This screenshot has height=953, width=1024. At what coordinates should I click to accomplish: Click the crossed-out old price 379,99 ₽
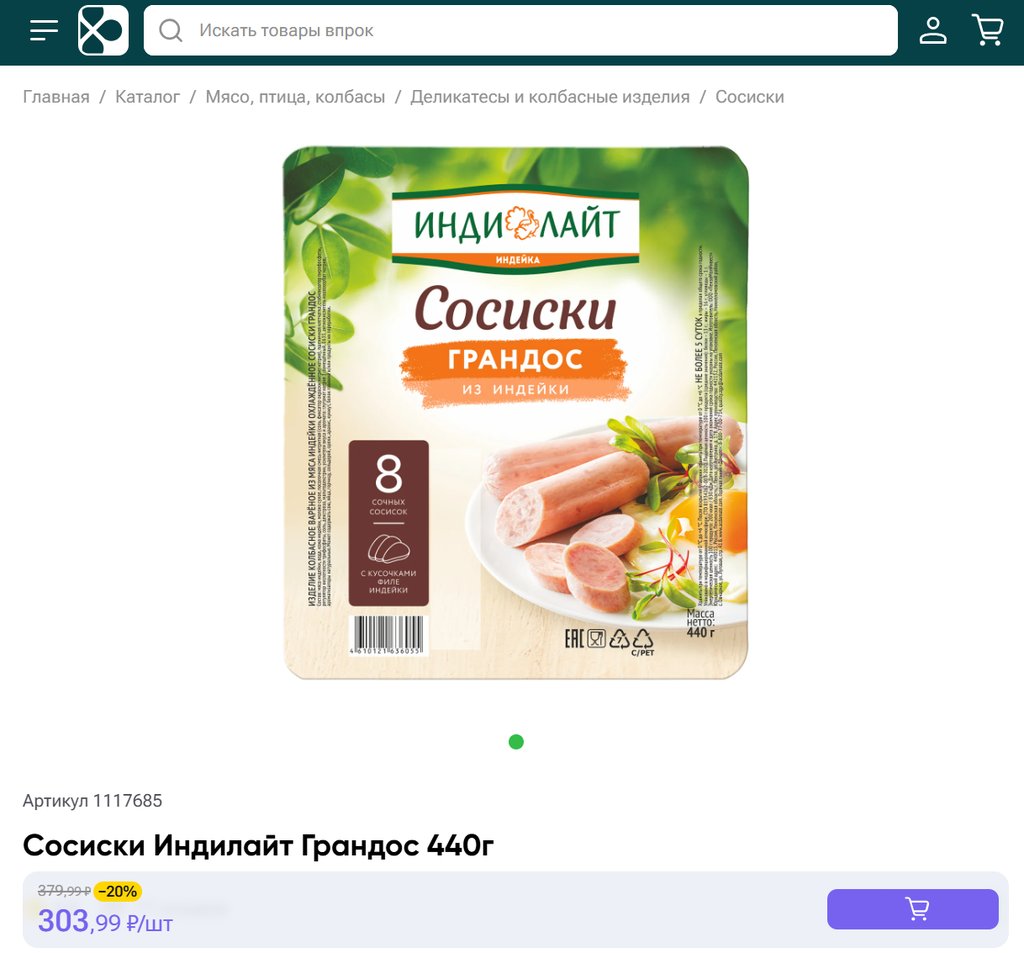[64, 891]
